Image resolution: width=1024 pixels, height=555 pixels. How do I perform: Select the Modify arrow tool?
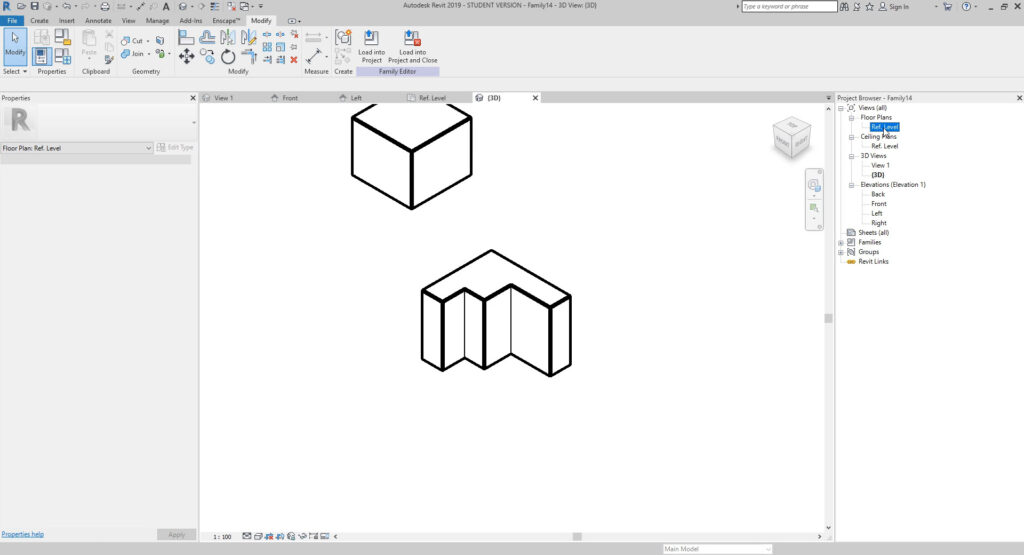[15, 45]
